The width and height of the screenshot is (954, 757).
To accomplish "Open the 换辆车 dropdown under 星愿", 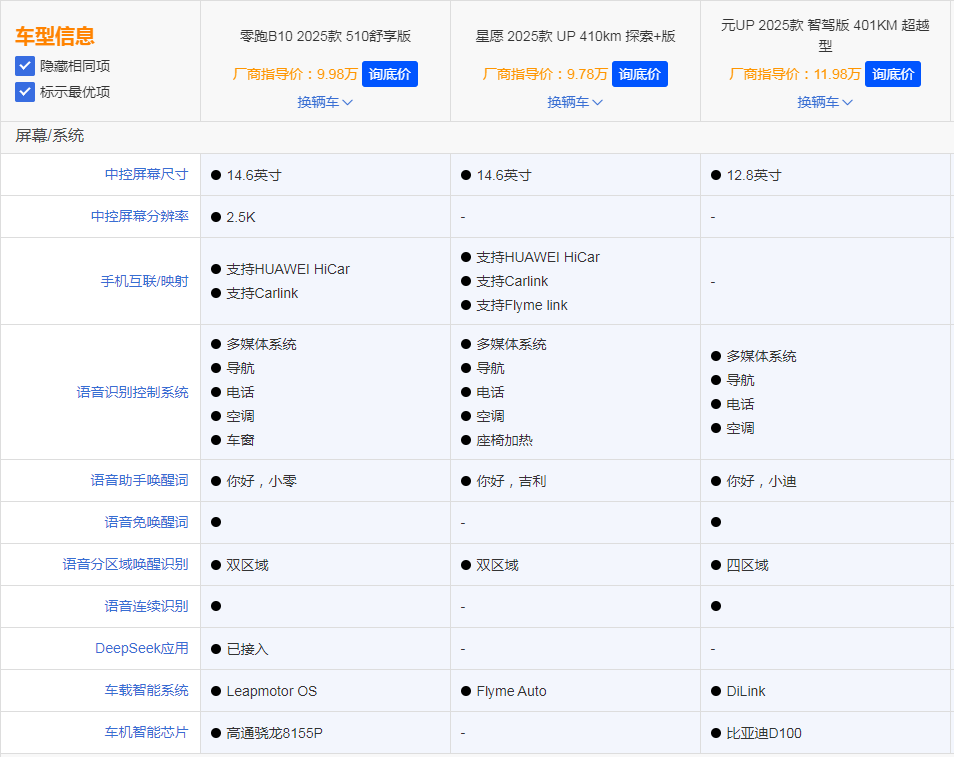I will pos(575,102).
